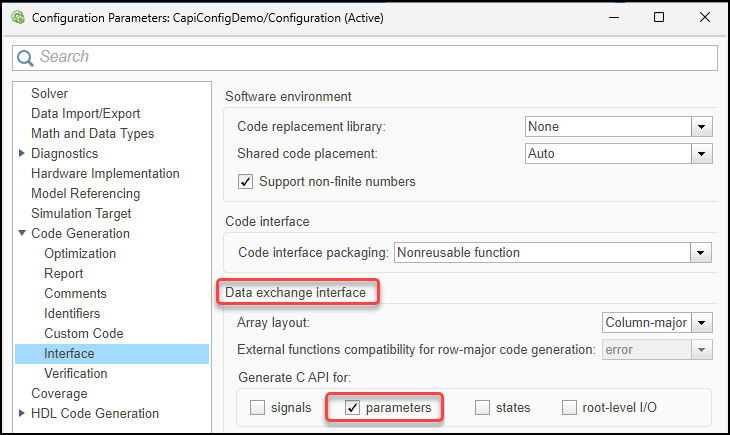Collapse the Code Generation tree node
This screenshot has width=730, height=435.
point(22,234)
